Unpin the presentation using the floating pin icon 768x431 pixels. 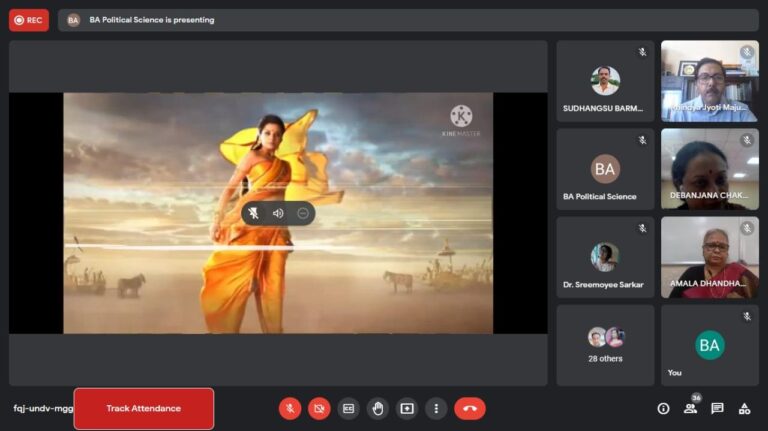pyautogui.click(x=254, y=213)
